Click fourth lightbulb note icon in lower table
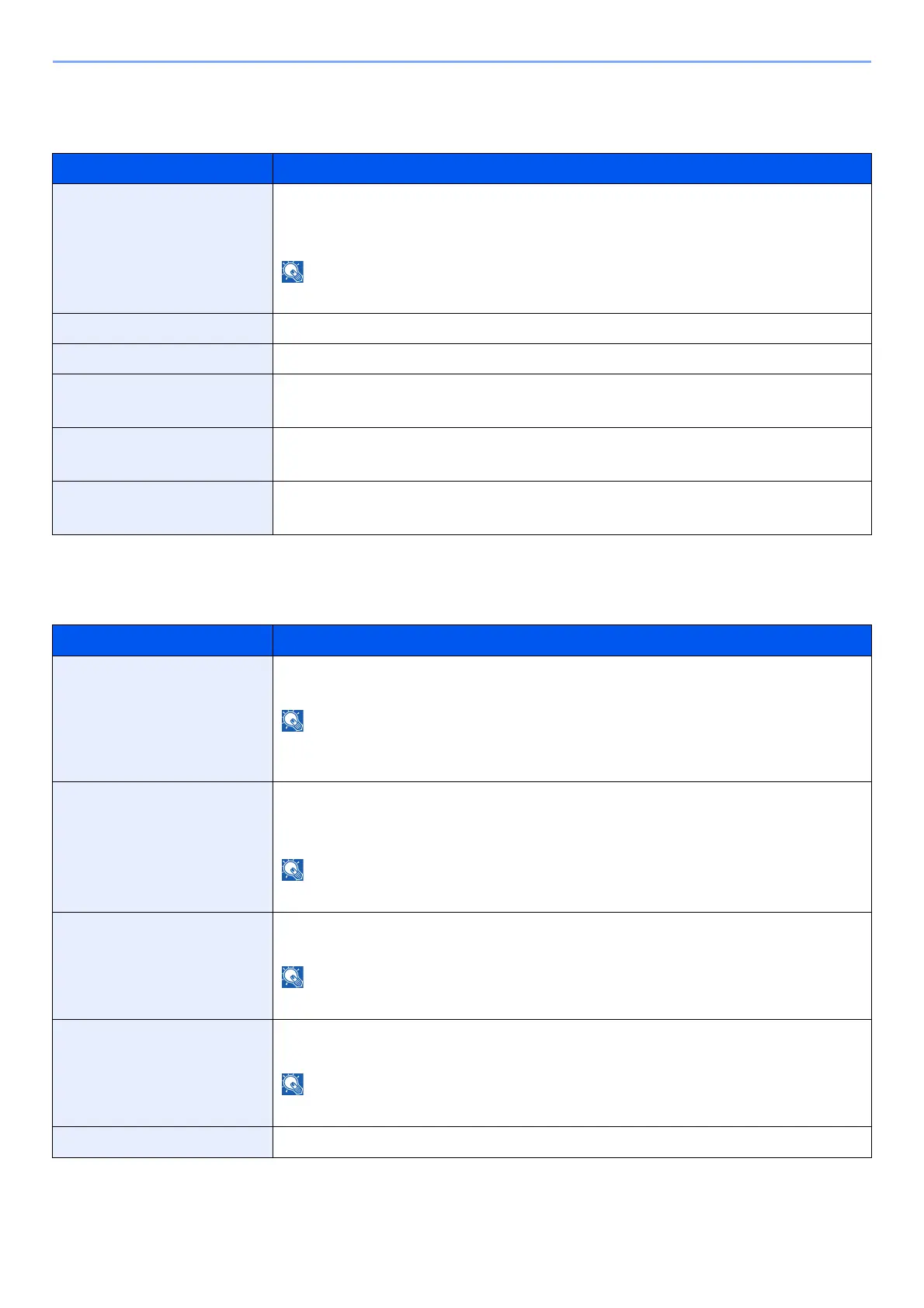Screen dimensions: 924x1308 [293, 1084]
